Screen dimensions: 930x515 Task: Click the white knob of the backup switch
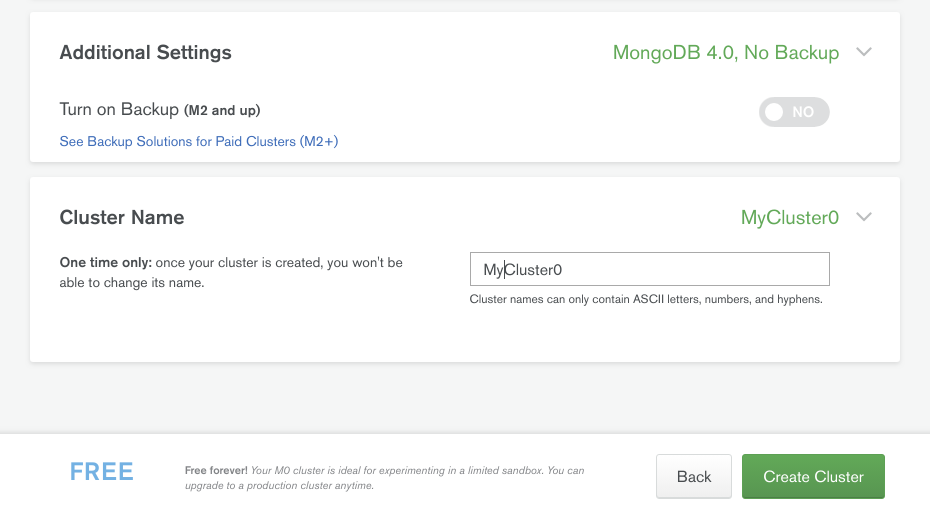point(774,112)
